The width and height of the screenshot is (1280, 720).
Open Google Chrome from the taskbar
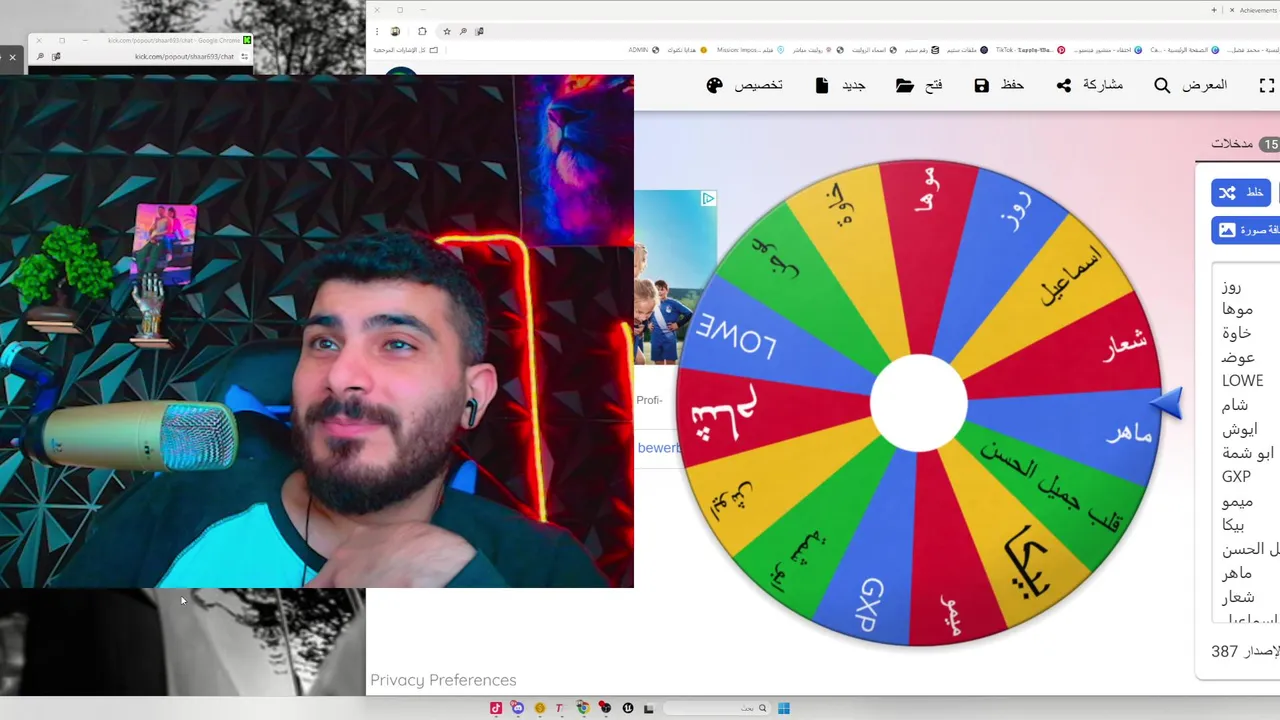pos(583,708)
